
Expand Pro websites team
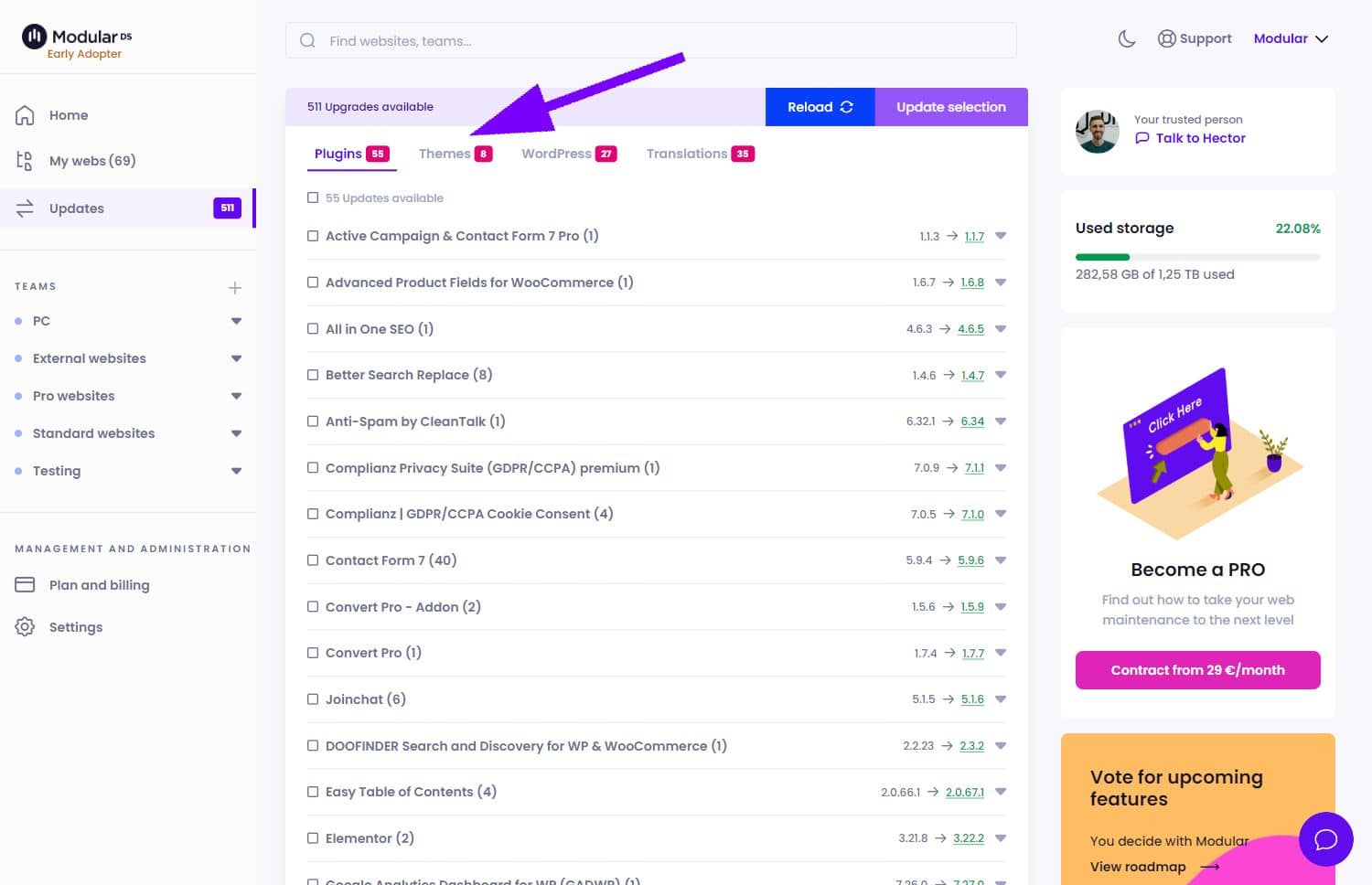236,396
